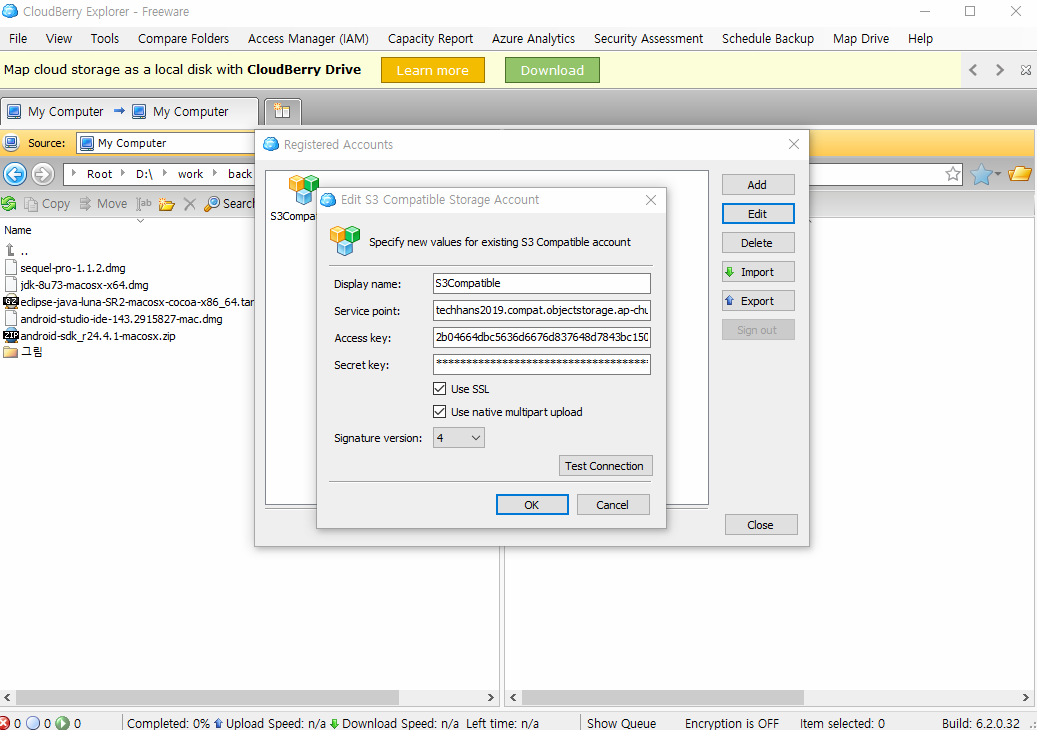Click the back navigation arrow icon
Viewport: 1037px width, 730px height.
pyautogui.click(x=15, y=174)
